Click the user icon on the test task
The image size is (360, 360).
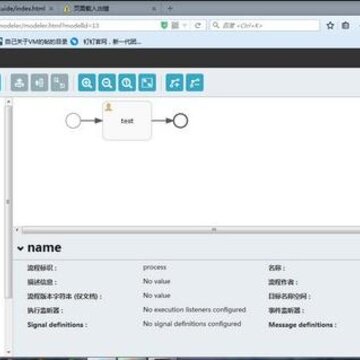coord(109,107)
